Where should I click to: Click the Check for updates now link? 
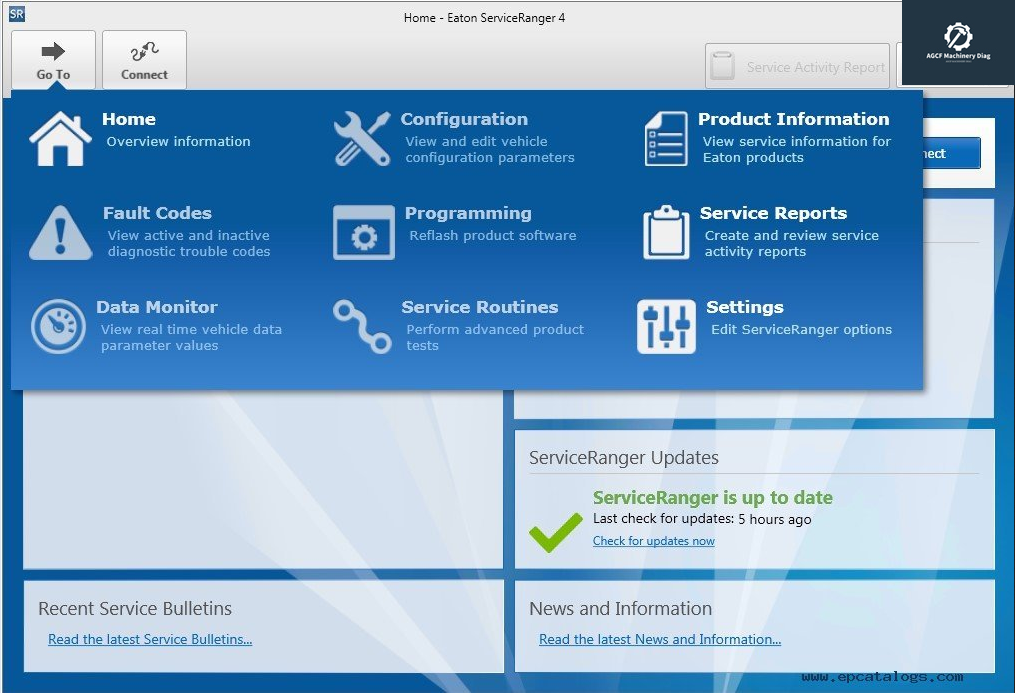tap(653, 541)
